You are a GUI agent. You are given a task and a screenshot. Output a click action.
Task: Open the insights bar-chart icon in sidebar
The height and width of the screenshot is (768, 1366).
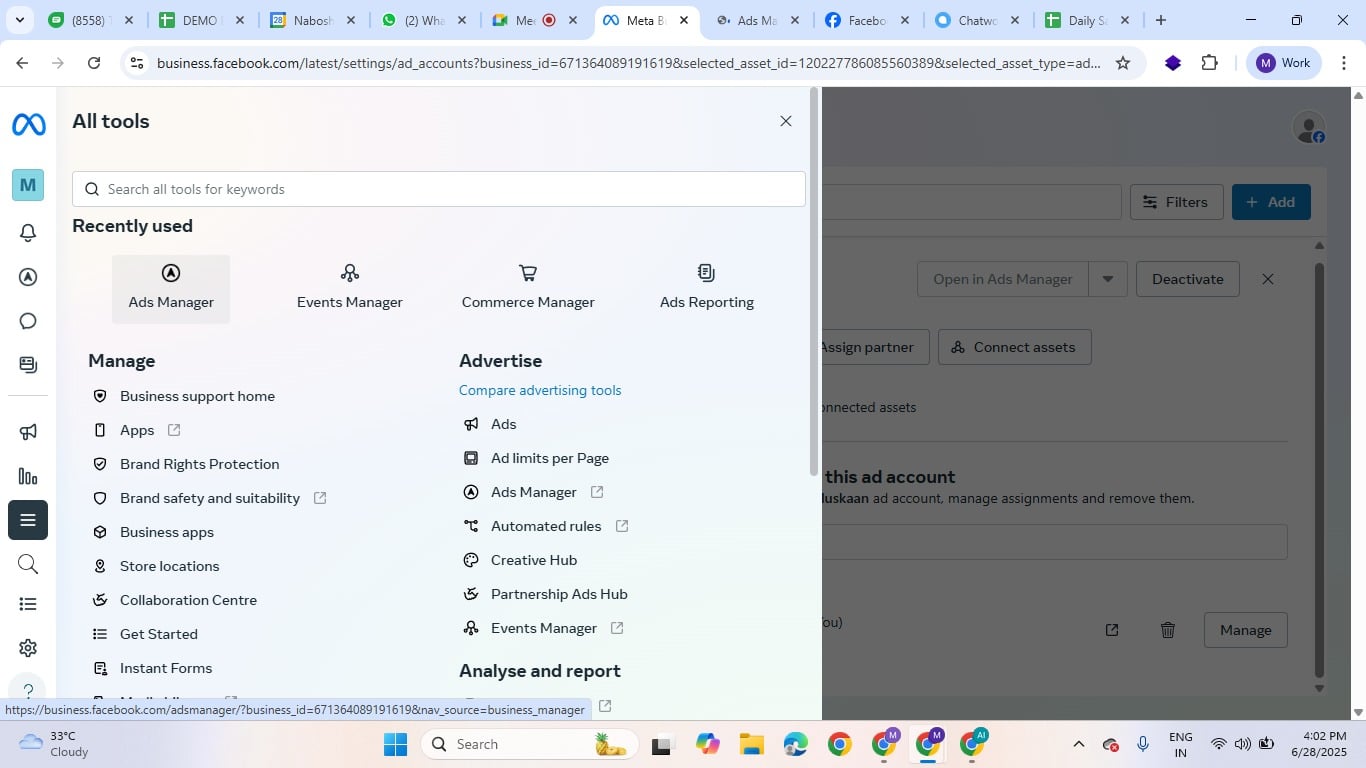27,476
